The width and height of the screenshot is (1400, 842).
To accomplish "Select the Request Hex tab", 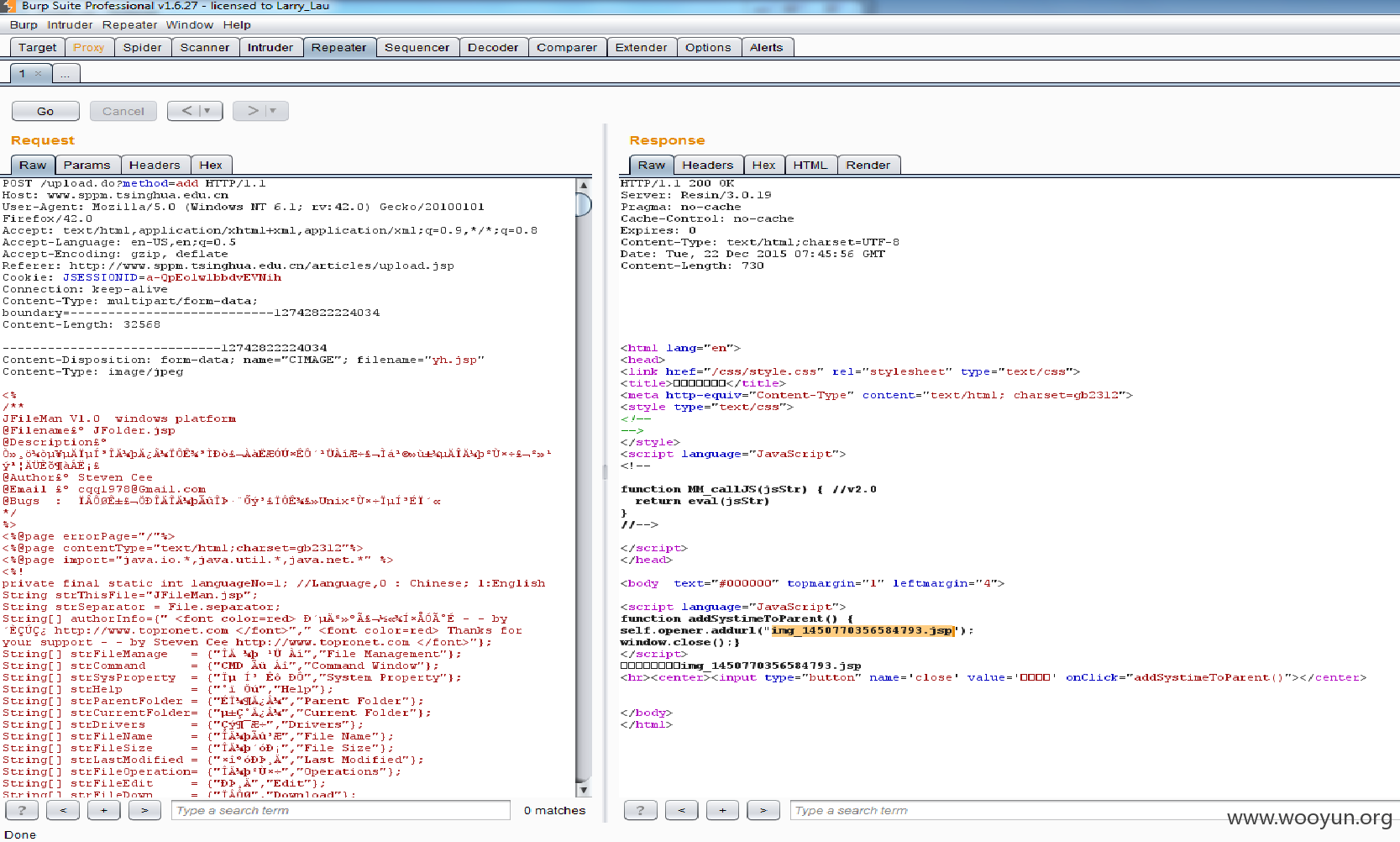I will coord(211,165).
